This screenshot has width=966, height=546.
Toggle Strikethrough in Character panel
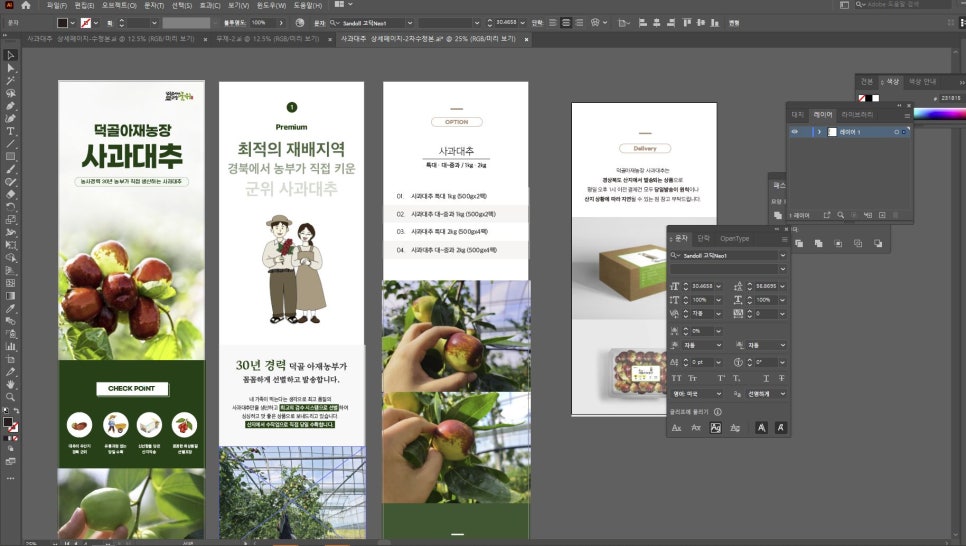pyautogui.click(x=781, y=378)
